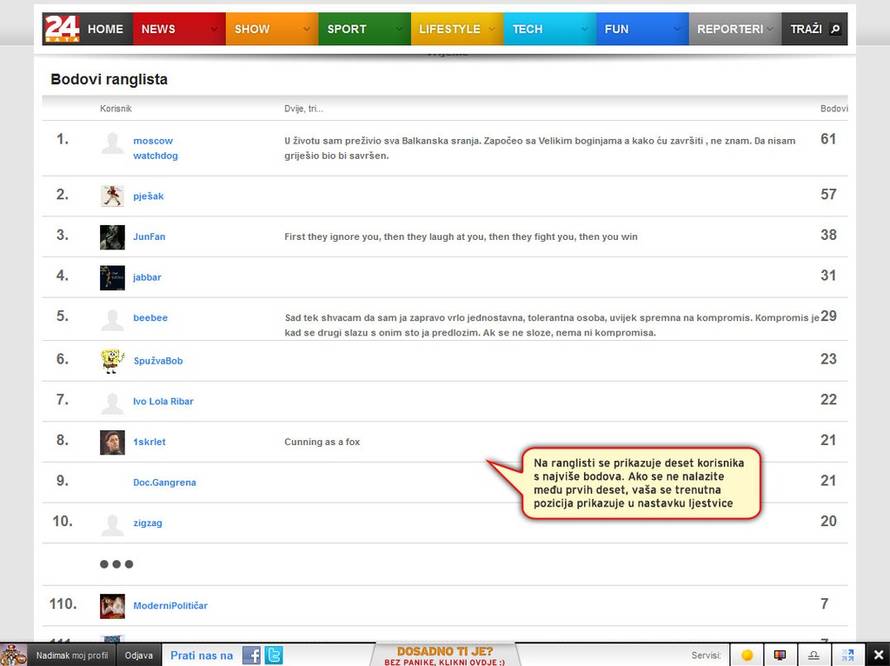Open the Facebook page icon

pos(251,655)
